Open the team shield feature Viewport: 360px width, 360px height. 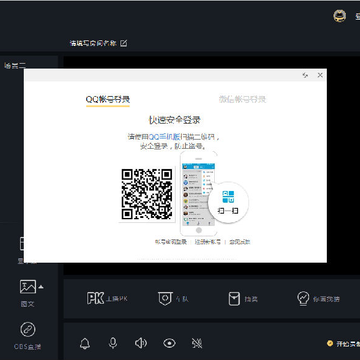tap(173, 299)
